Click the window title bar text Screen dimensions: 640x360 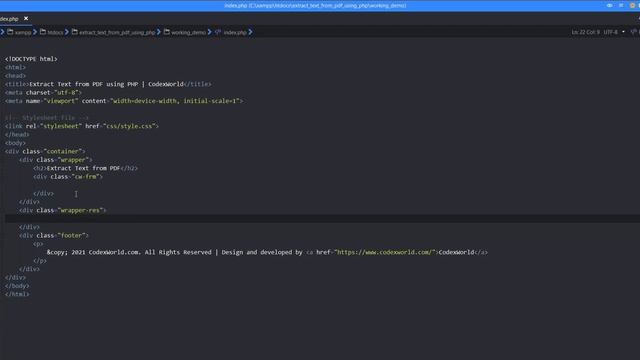click(315, 5)
